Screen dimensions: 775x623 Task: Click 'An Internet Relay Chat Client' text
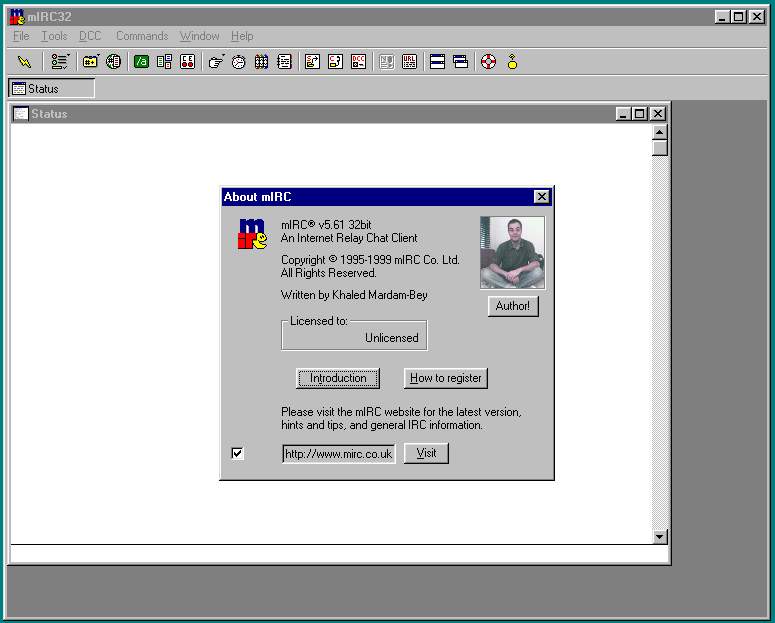pos(349,238)
